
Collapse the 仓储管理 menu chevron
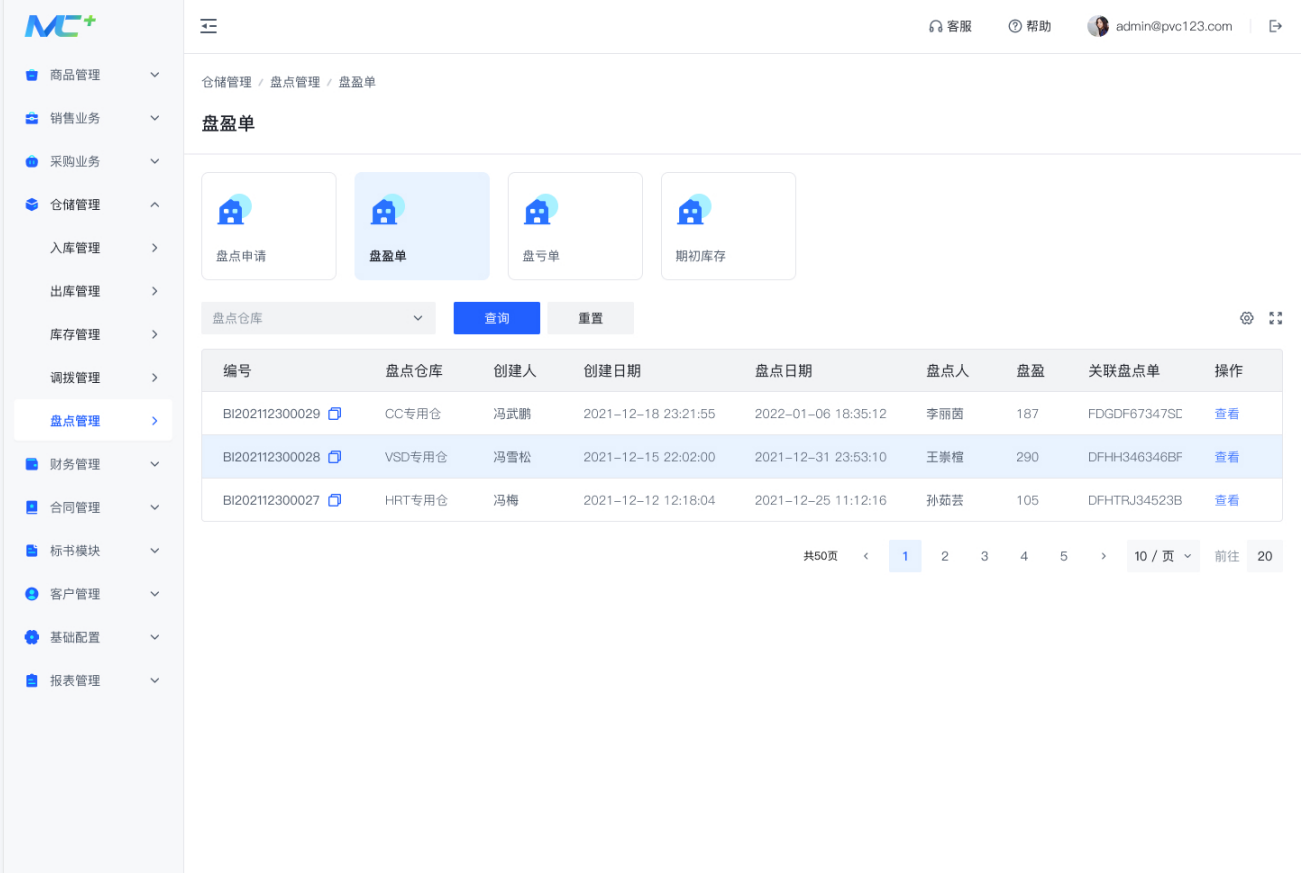coord(155,204)
